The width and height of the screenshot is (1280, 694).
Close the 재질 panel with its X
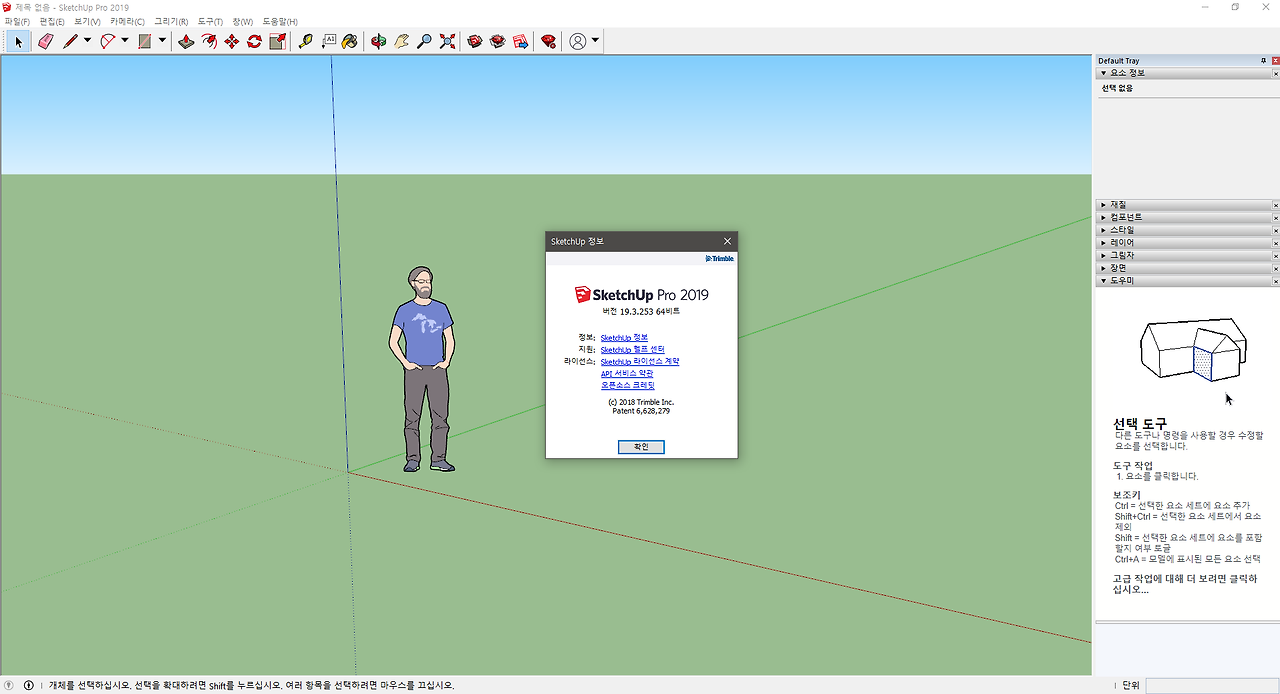[1275, 204]
